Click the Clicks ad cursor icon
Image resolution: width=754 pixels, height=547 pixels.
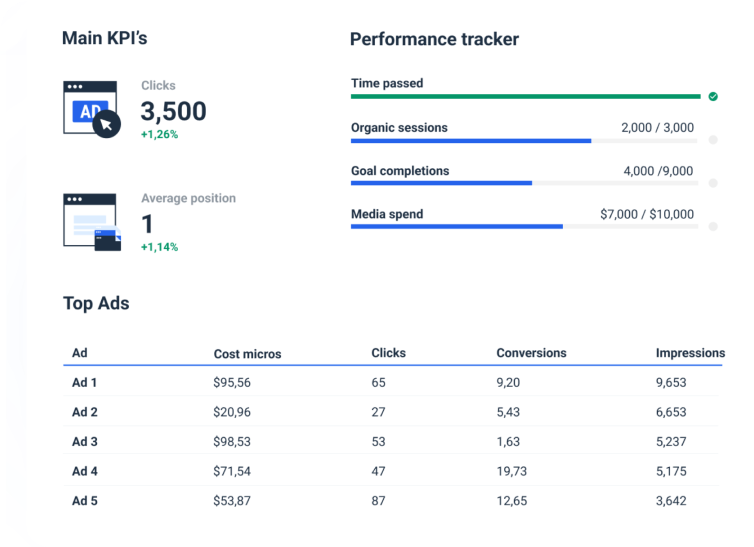click(91, 109)
